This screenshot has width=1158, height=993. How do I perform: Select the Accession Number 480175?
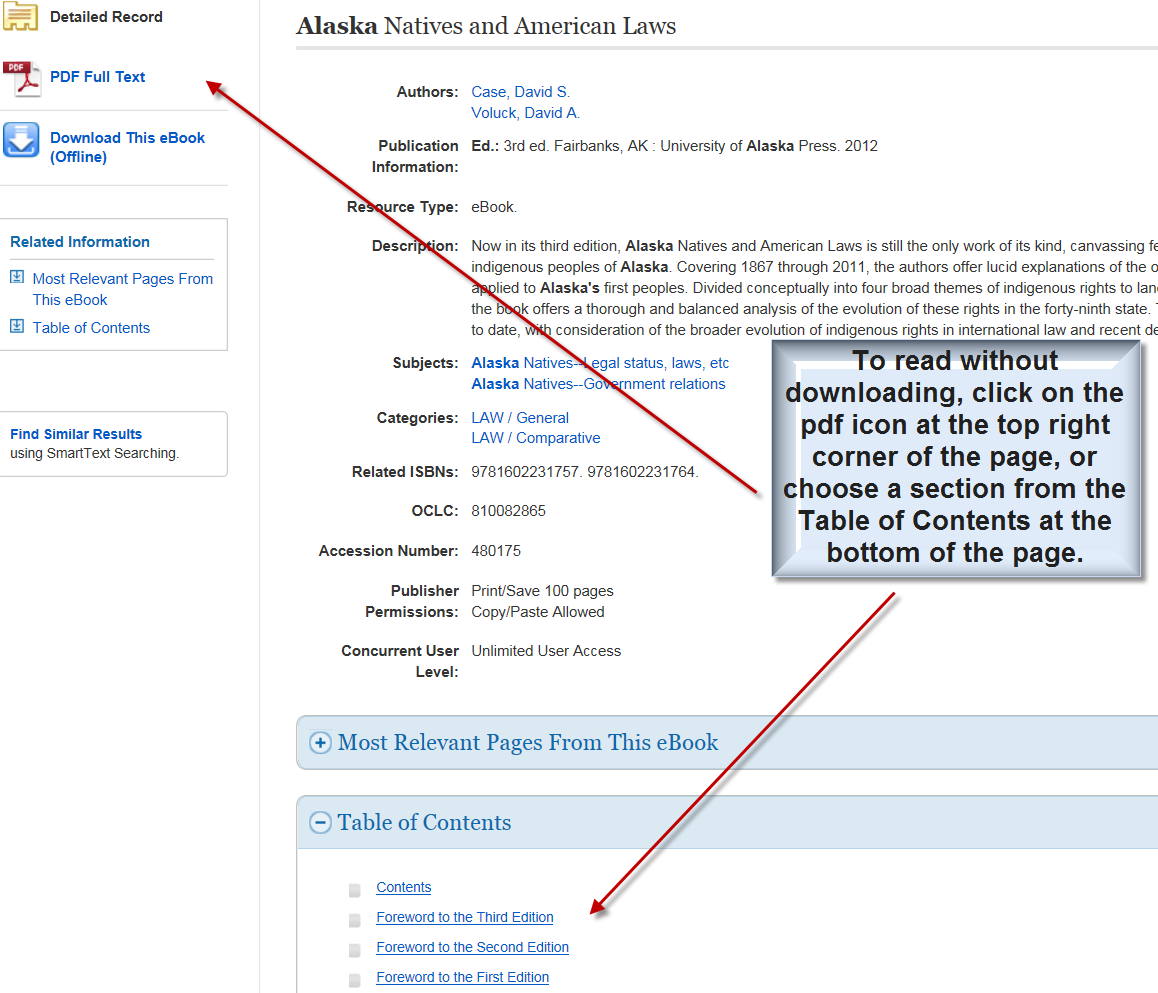click(496, 551)
